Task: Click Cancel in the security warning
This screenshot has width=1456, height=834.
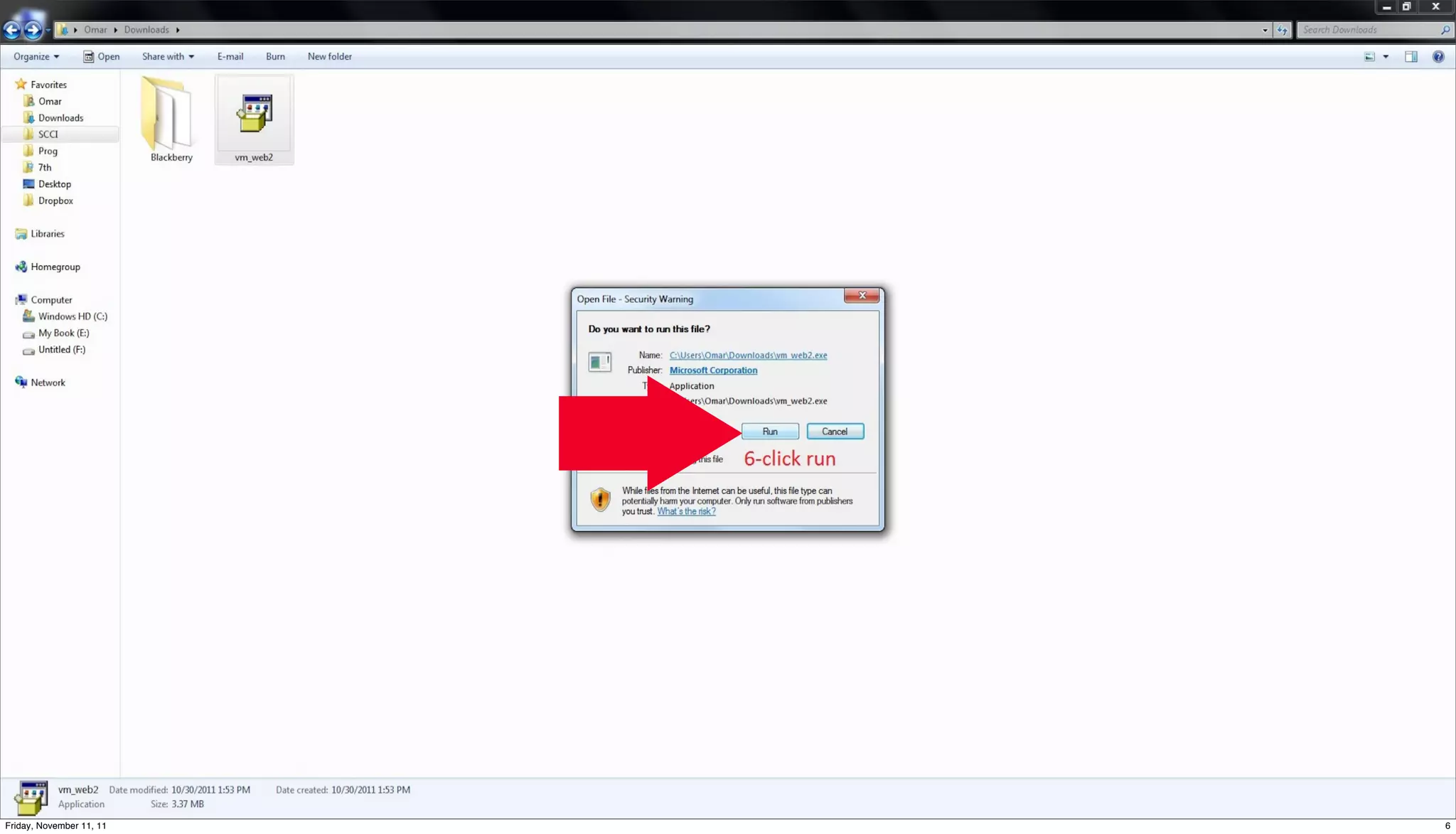Action: tap(835, 432)
